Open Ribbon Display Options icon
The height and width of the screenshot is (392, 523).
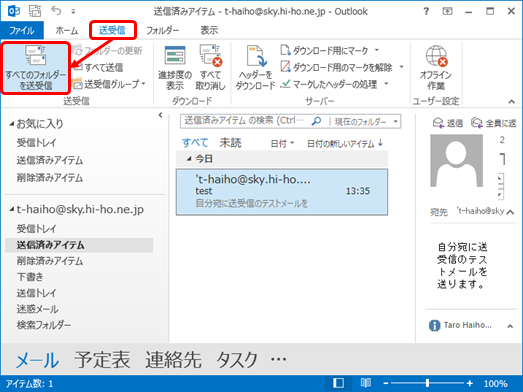click(447, 11)
